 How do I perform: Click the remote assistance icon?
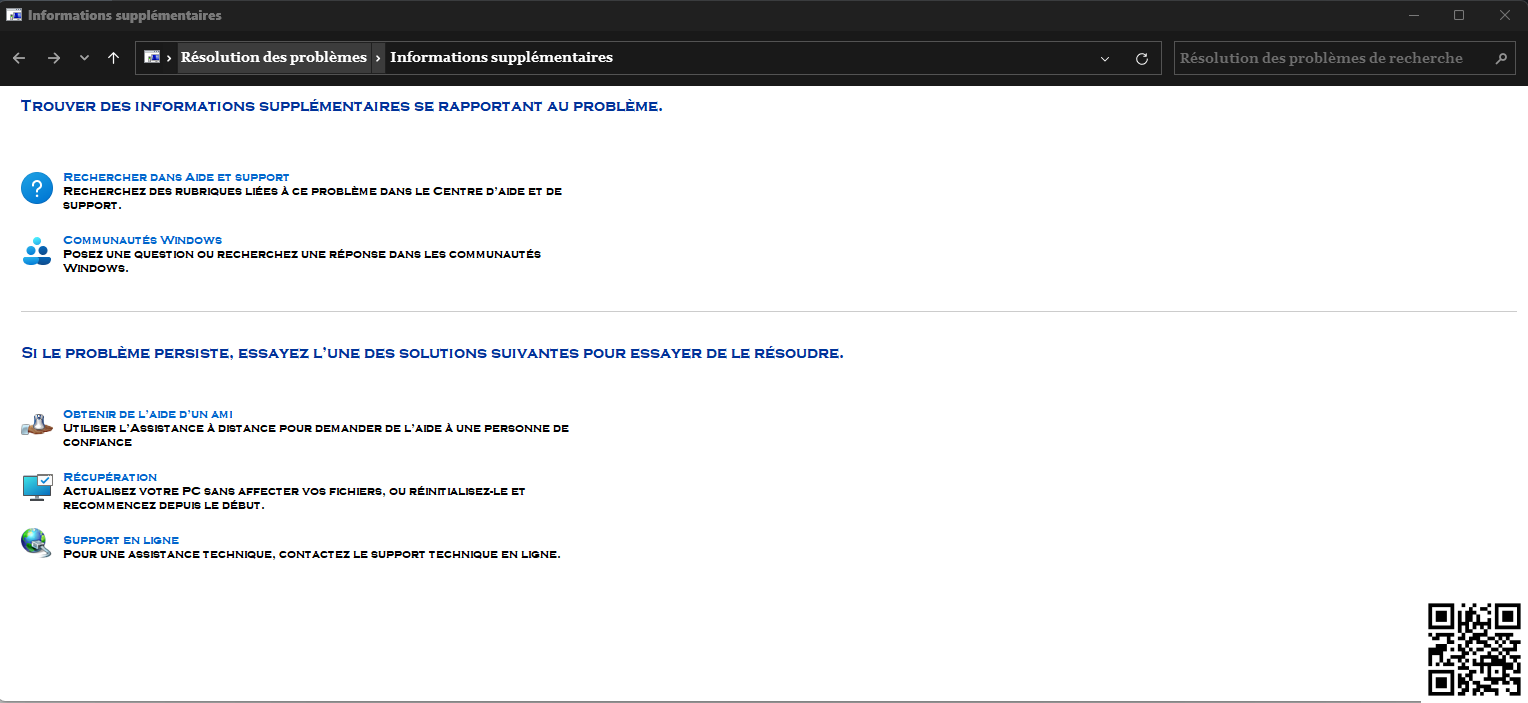pos(37,425)
